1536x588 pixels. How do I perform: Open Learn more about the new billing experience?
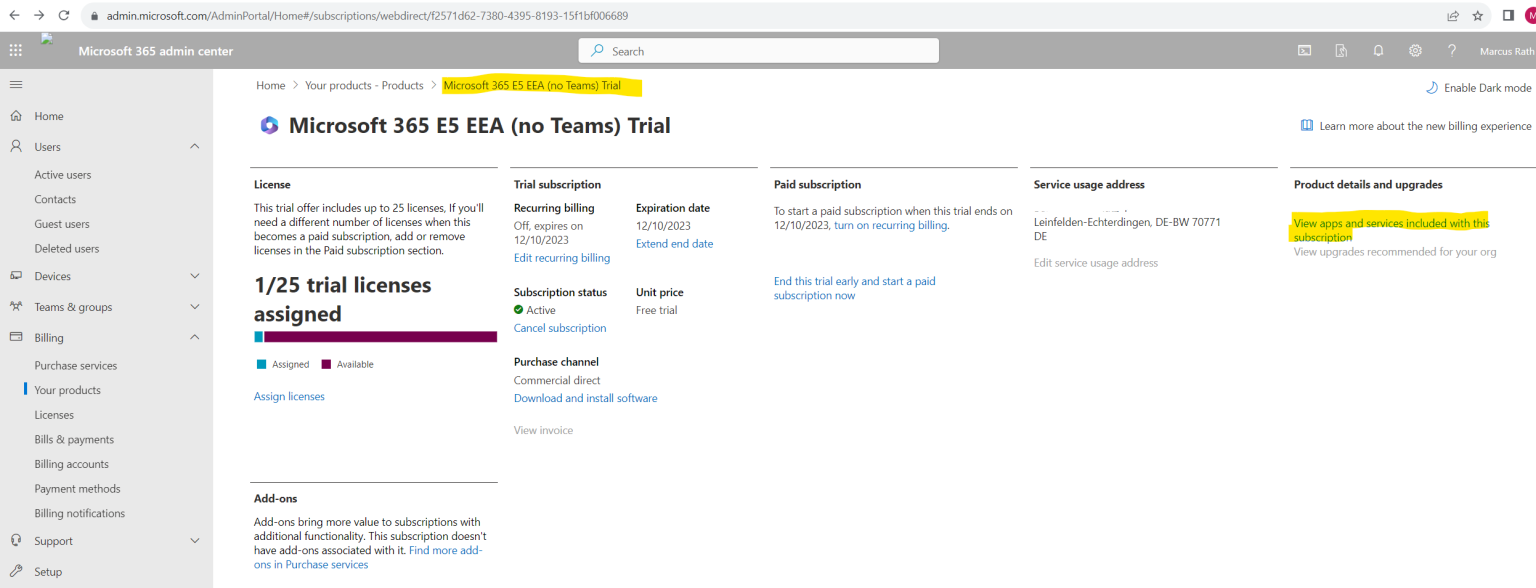1420,125
